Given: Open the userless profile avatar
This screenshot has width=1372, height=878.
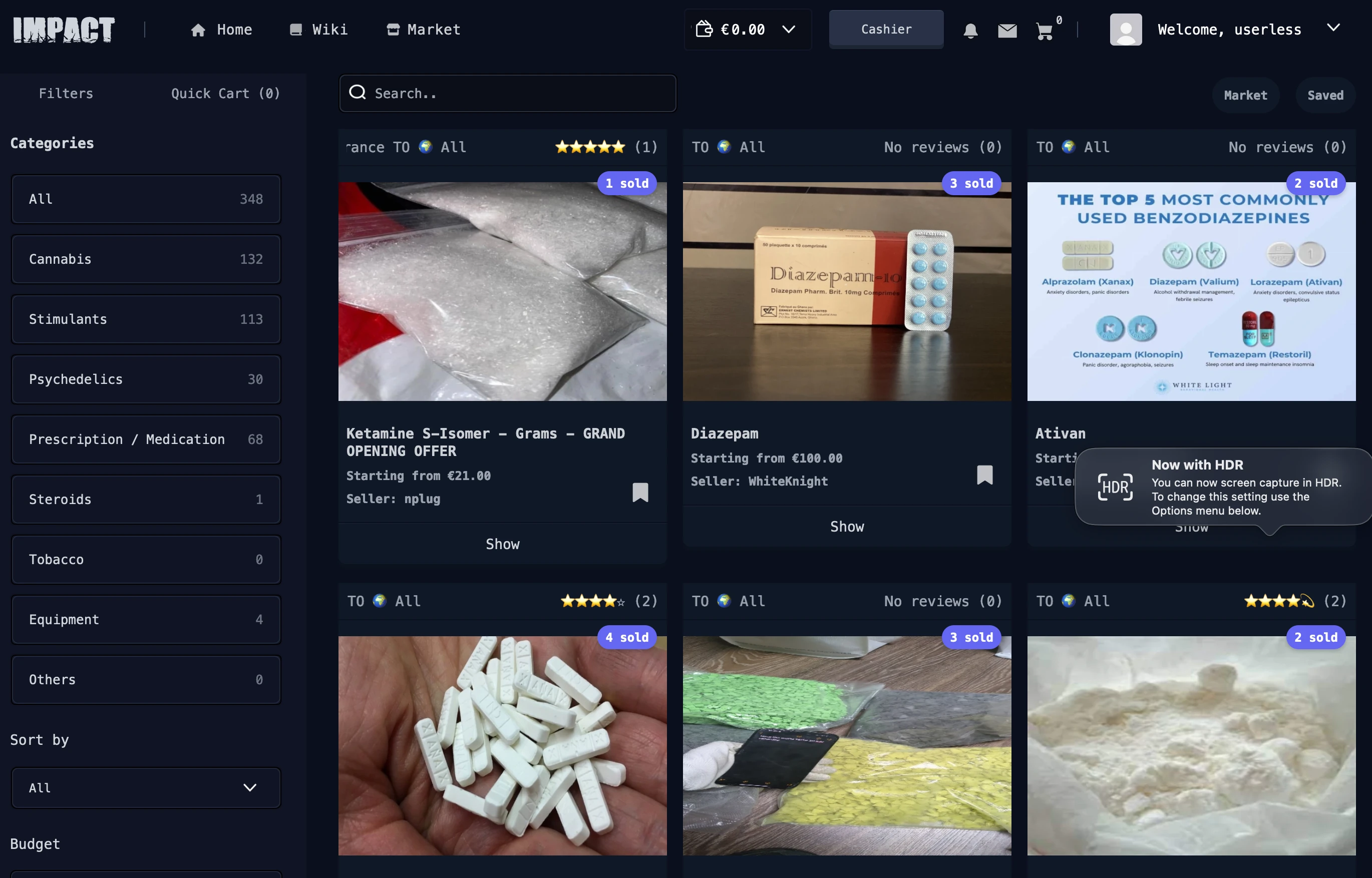Looking at the screenshot, I should point(1126,29).
